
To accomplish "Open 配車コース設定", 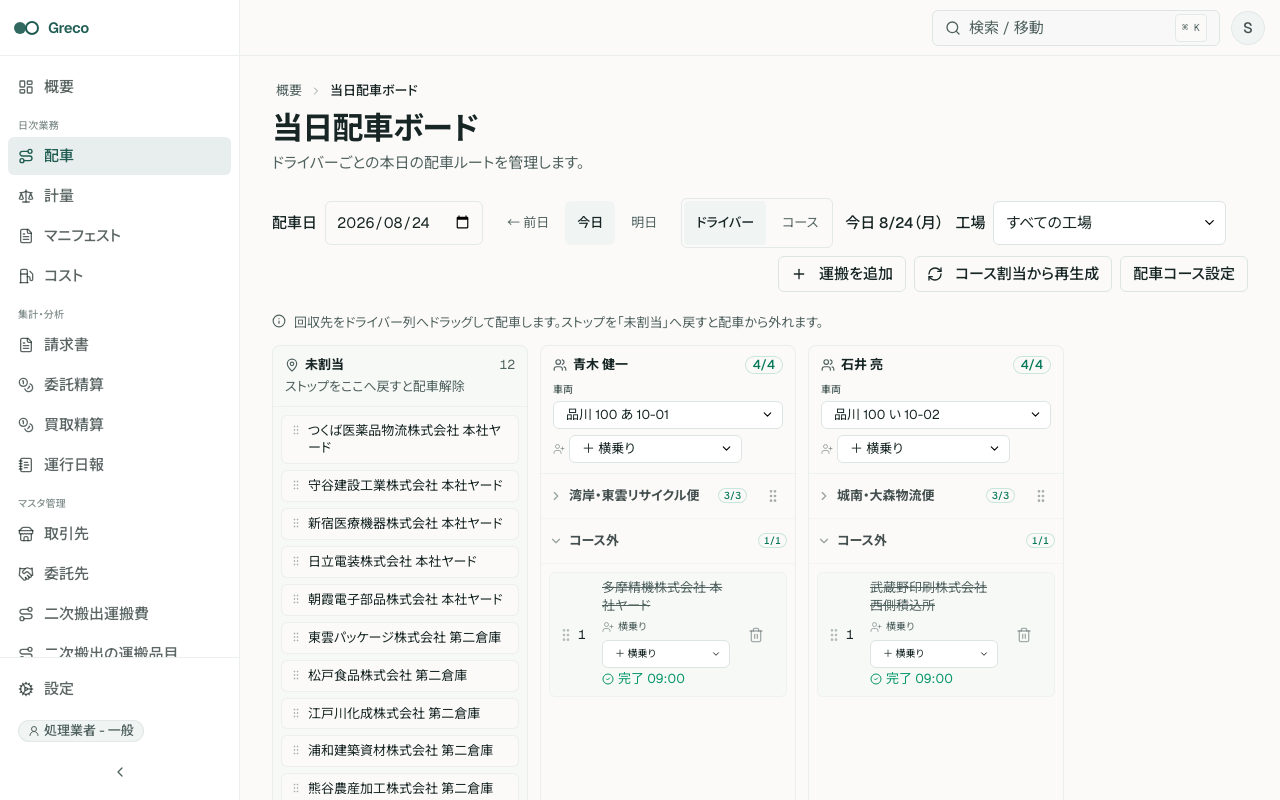I will pos(1184,274).
